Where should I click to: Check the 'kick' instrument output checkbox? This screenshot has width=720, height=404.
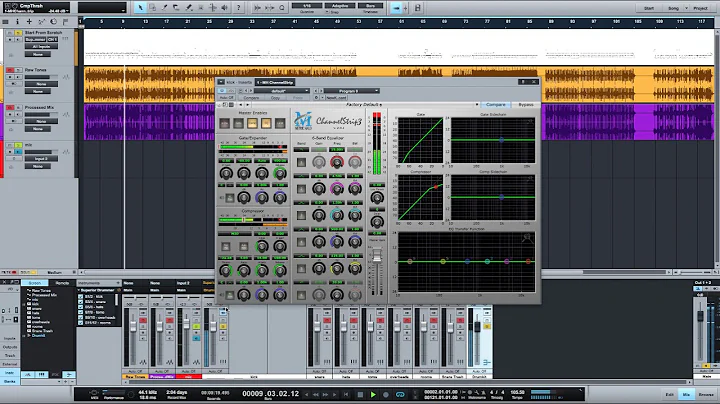click(x=80, y=297)
